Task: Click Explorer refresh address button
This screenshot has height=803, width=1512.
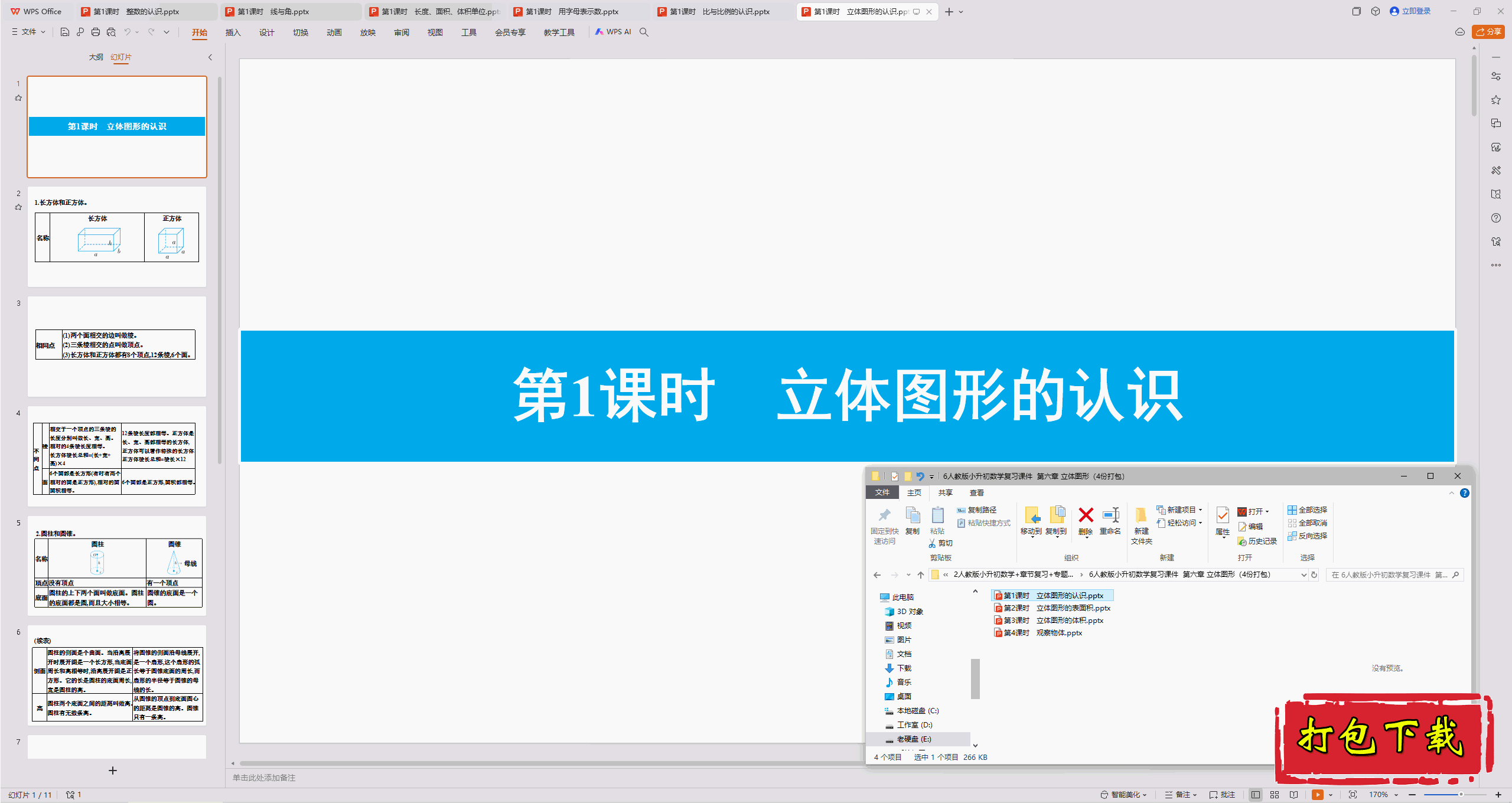Action: [1314, 574]
